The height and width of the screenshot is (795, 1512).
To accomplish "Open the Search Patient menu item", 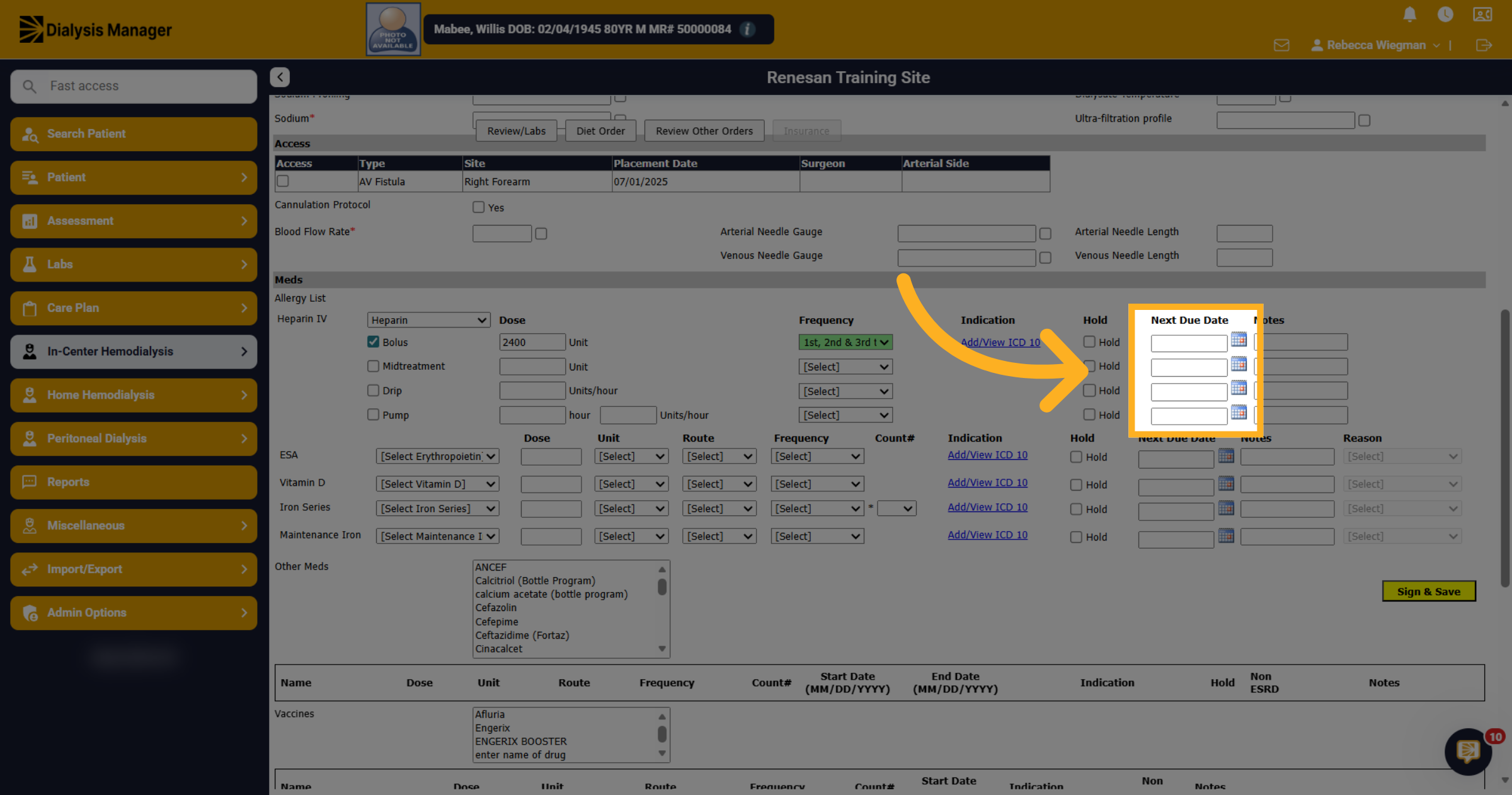I will click(x=134, y=134).
